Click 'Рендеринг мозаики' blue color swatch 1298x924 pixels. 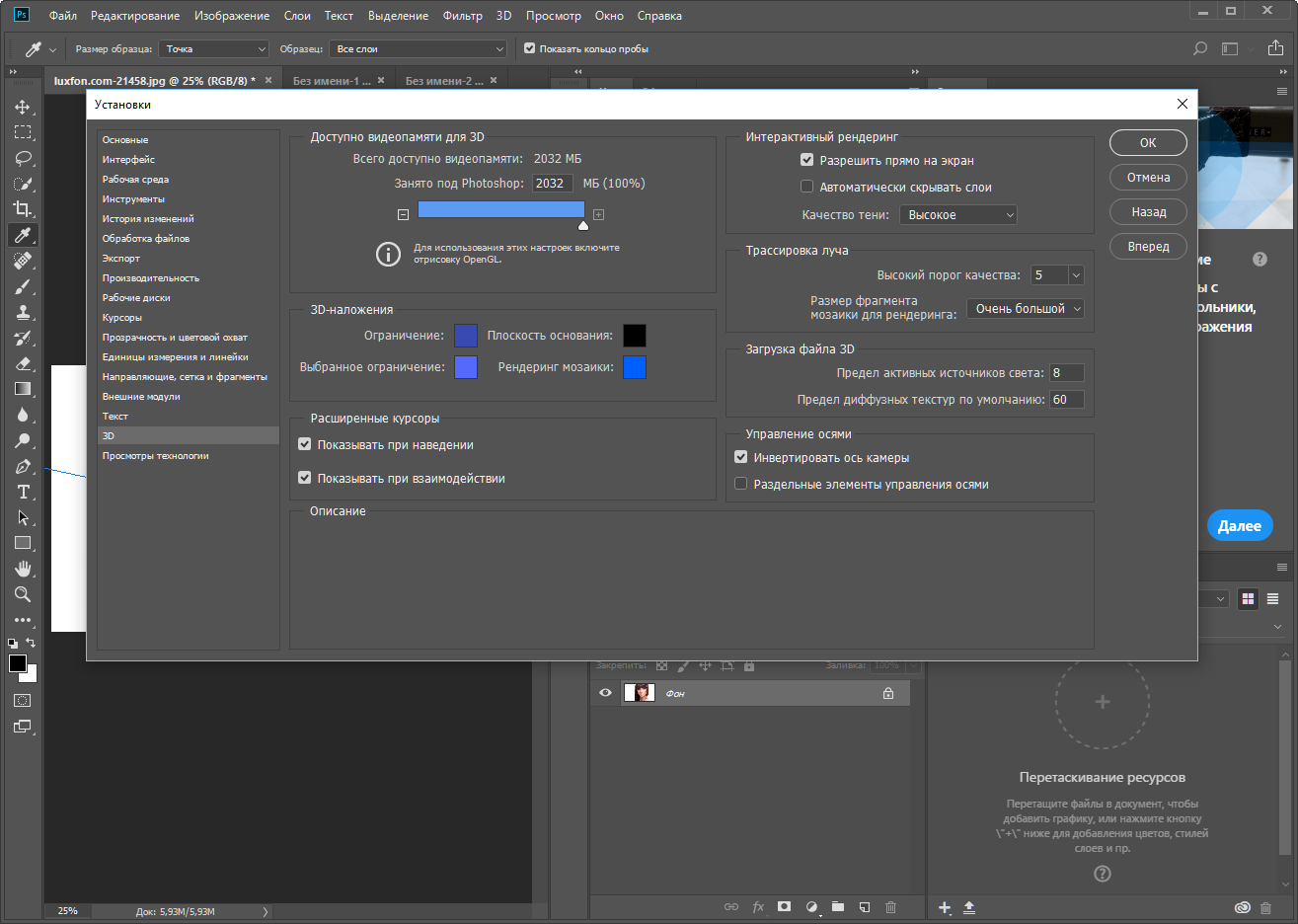pos(635,367)
